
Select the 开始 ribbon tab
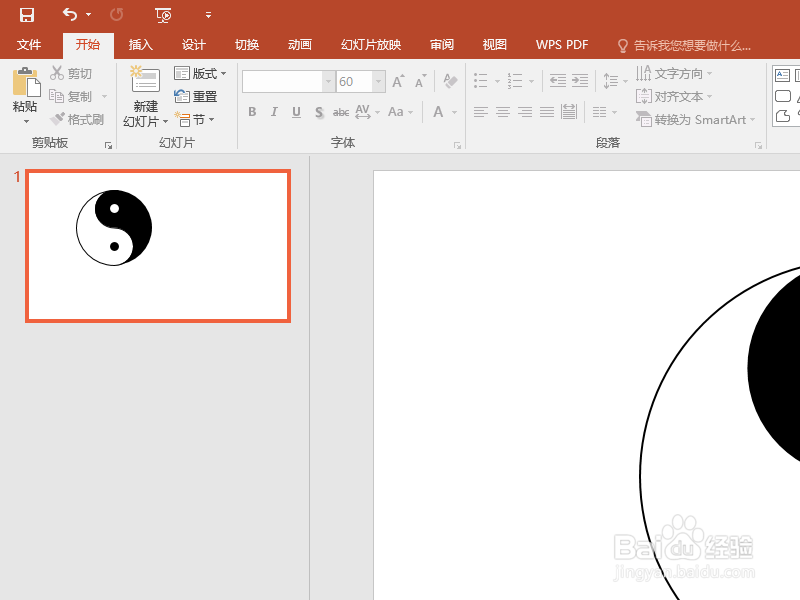(88, 45)
